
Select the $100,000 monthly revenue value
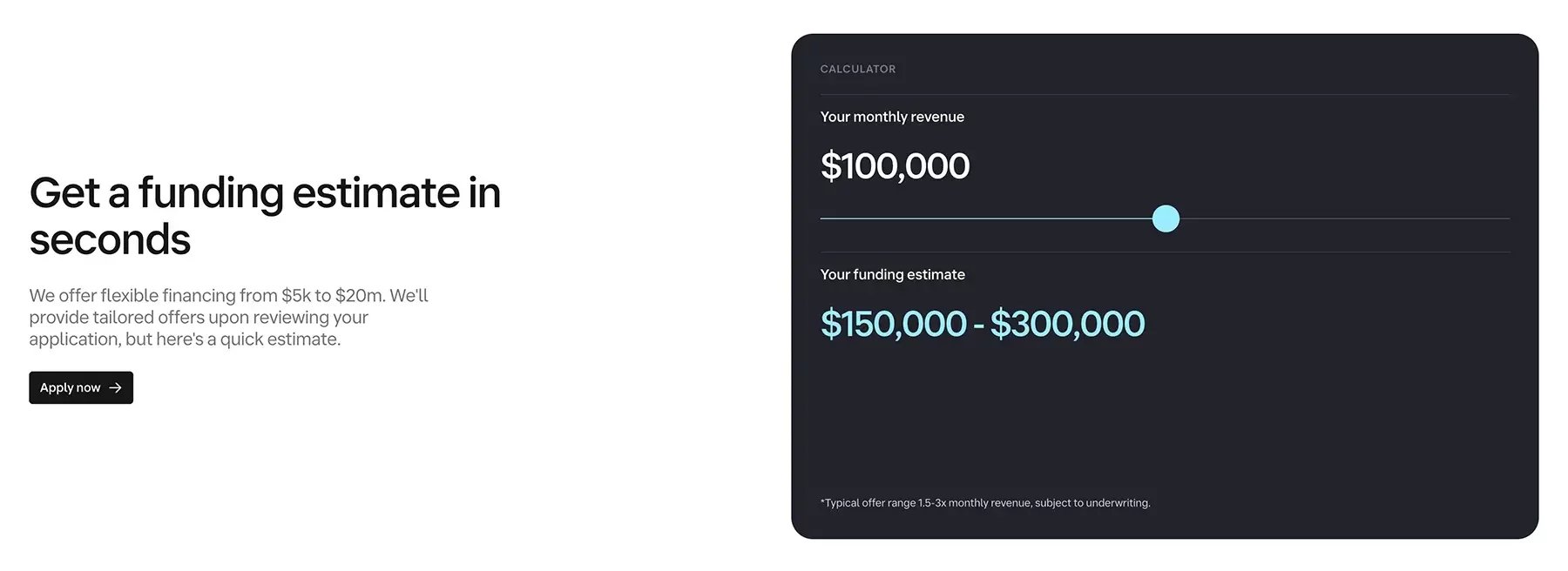click(x=895, y=166)
